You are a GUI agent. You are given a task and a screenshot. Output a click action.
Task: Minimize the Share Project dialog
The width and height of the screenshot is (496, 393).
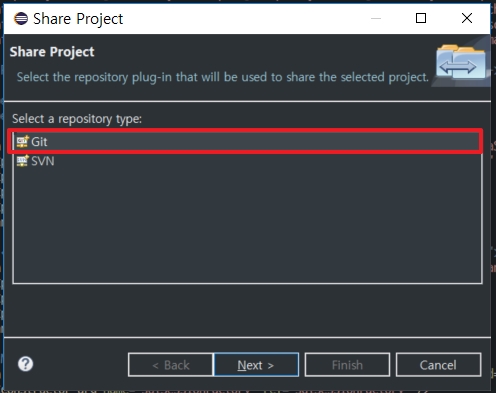[376, 18]
